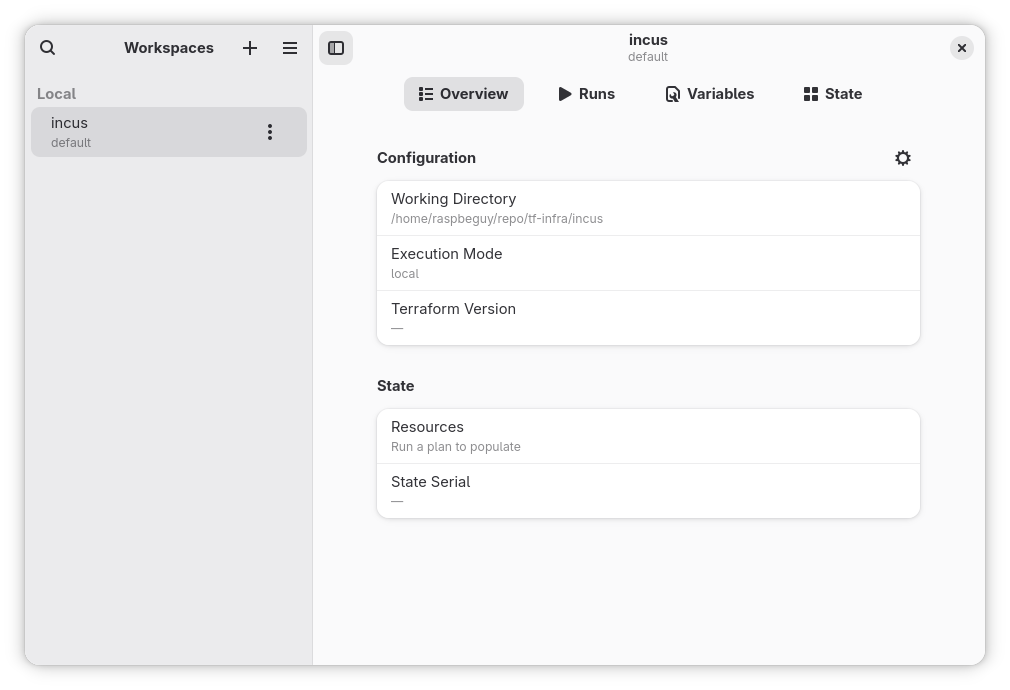Open Configuration settings gear
This screenshot has width=1010, height=690.
click(x=903, y=158)
